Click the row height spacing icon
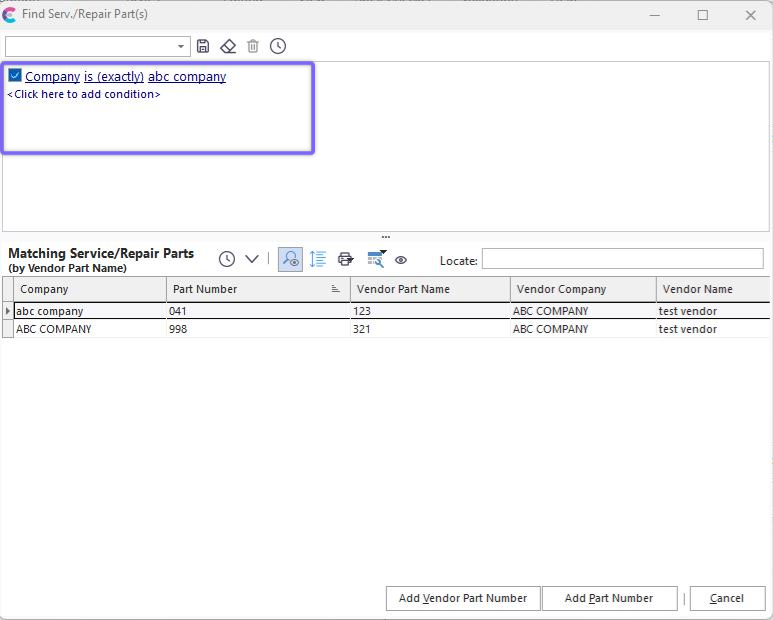The image size is (773, 620). [x=318, y=259]
